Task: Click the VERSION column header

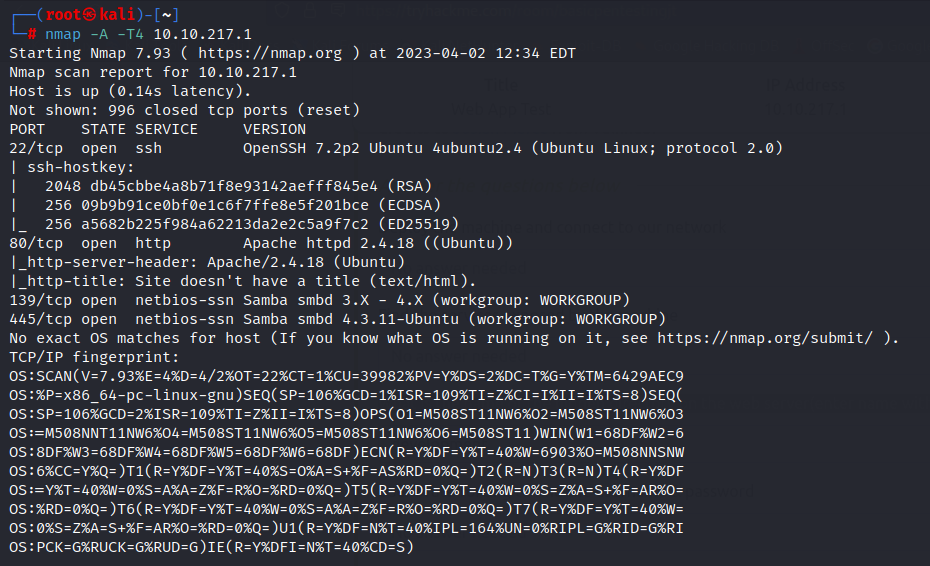Action: (x=275, y=129)
